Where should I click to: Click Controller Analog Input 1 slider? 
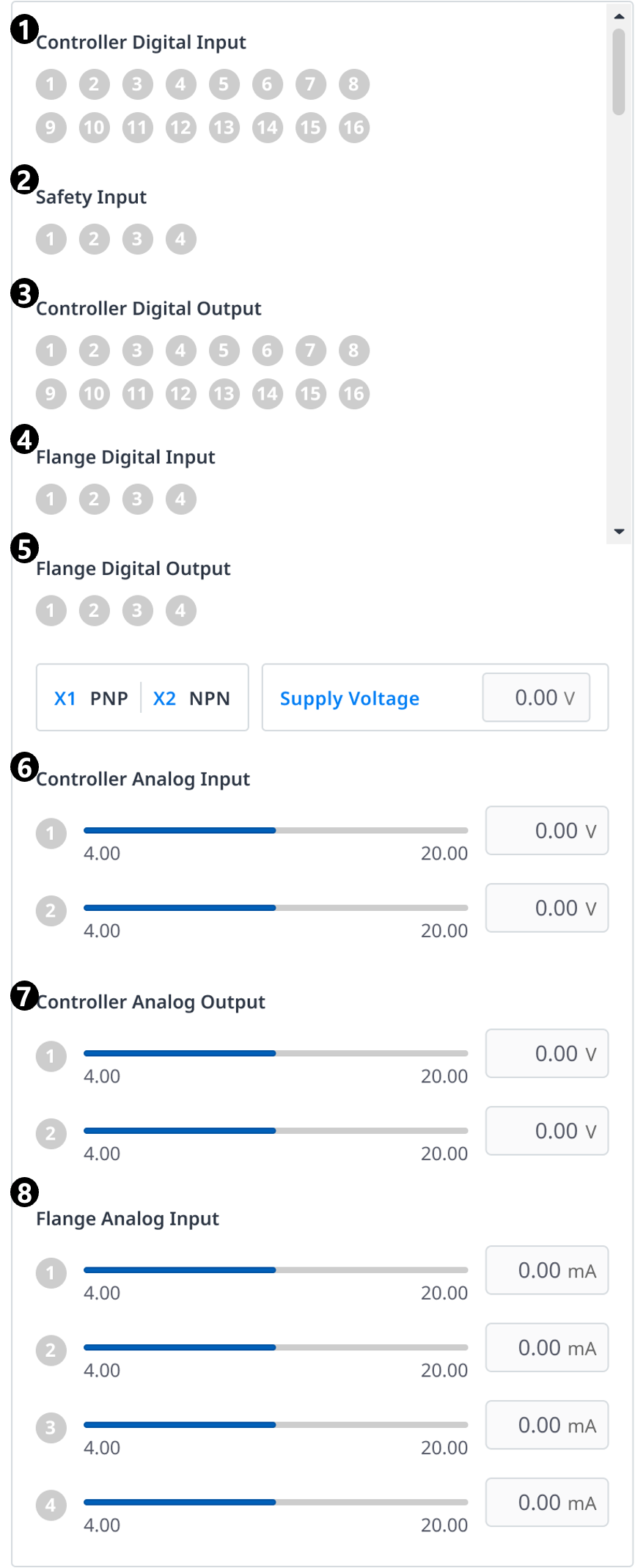276,830
